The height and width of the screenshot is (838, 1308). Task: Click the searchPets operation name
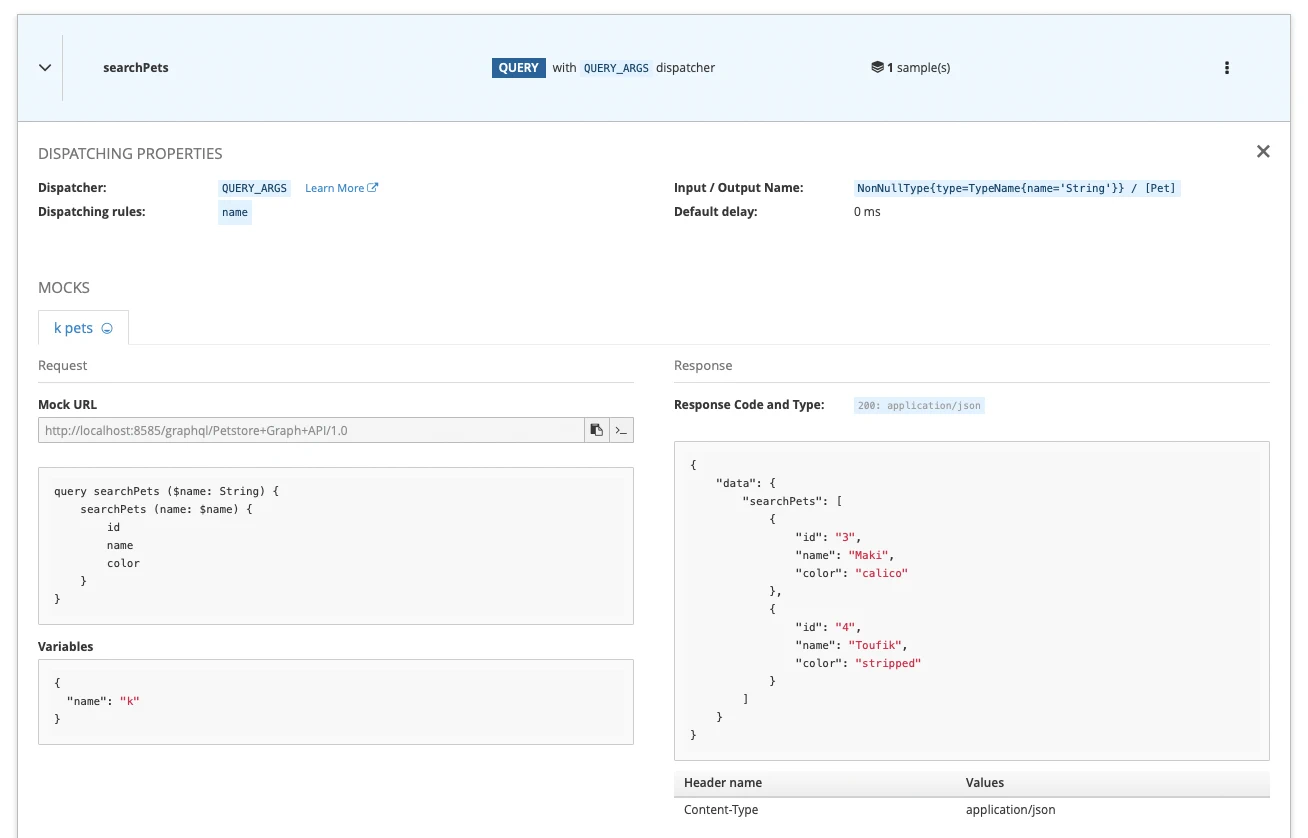[136, 68]
